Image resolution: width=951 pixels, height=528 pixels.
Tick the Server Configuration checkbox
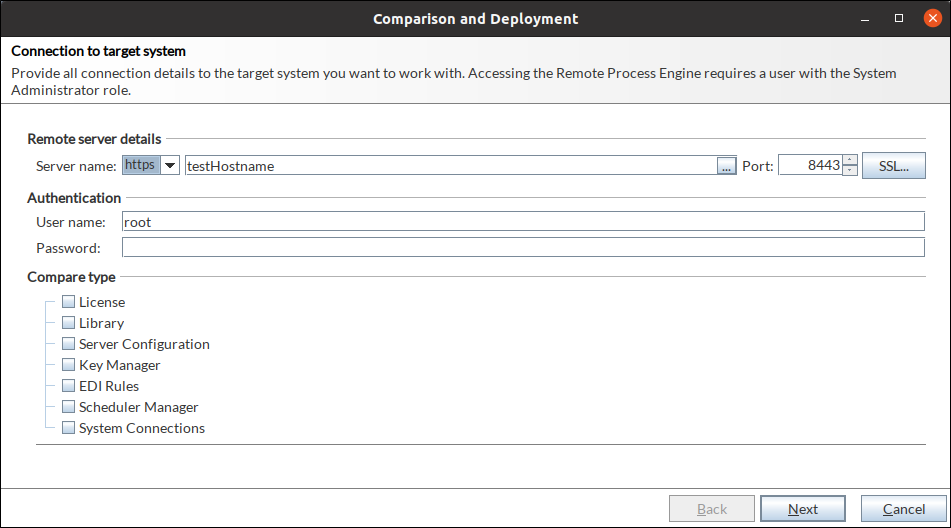(x=69, y=344)
